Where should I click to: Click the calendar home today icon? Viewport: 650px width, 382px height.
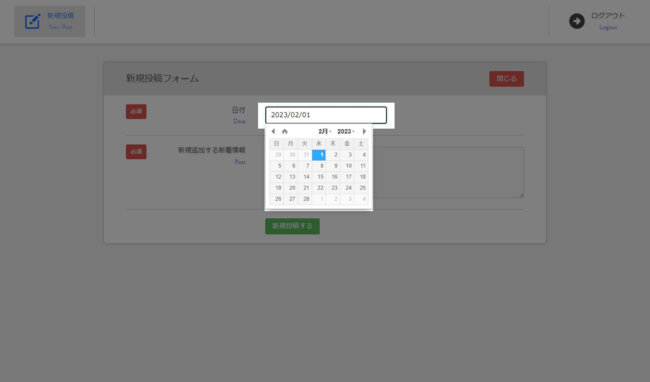[284, 131]
